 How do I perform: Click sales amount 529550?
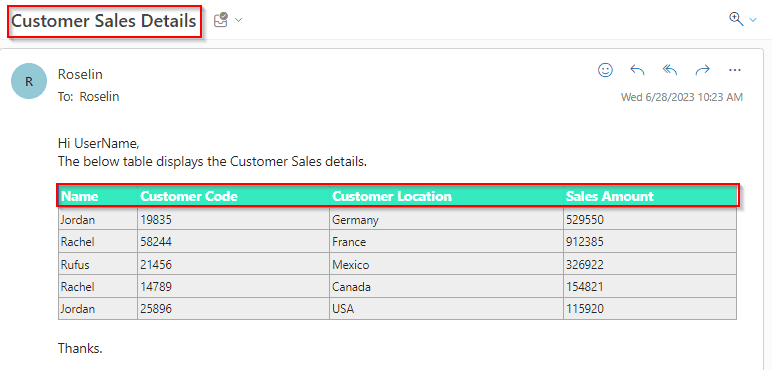tap(650, 220)
